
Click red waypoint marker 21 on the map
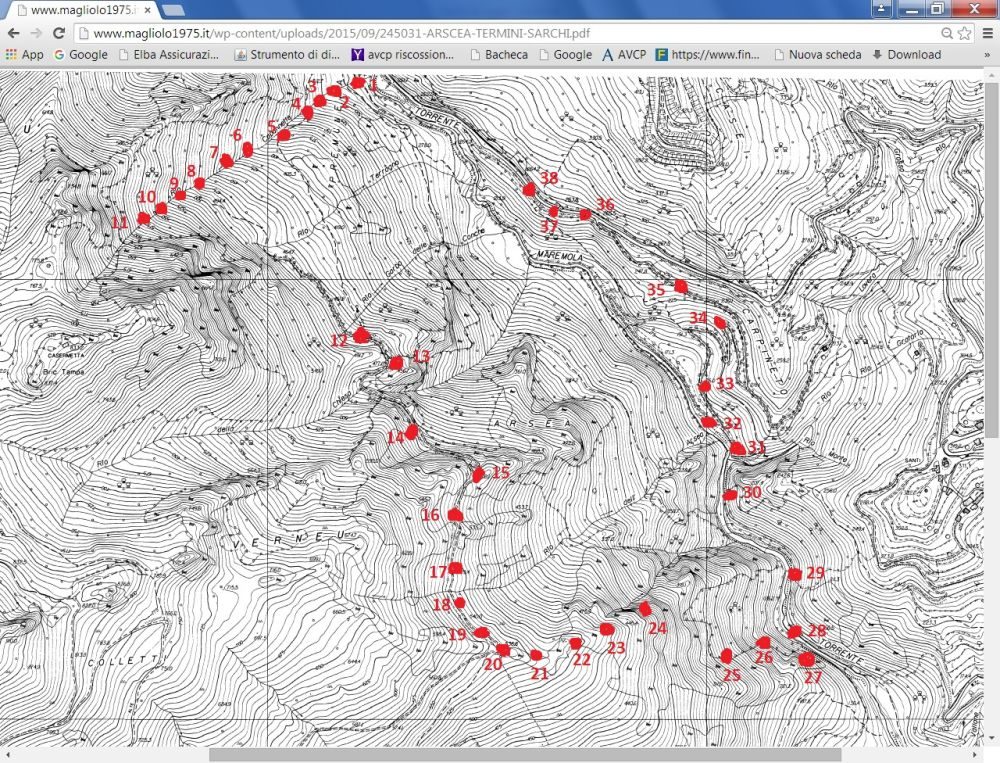536,655
